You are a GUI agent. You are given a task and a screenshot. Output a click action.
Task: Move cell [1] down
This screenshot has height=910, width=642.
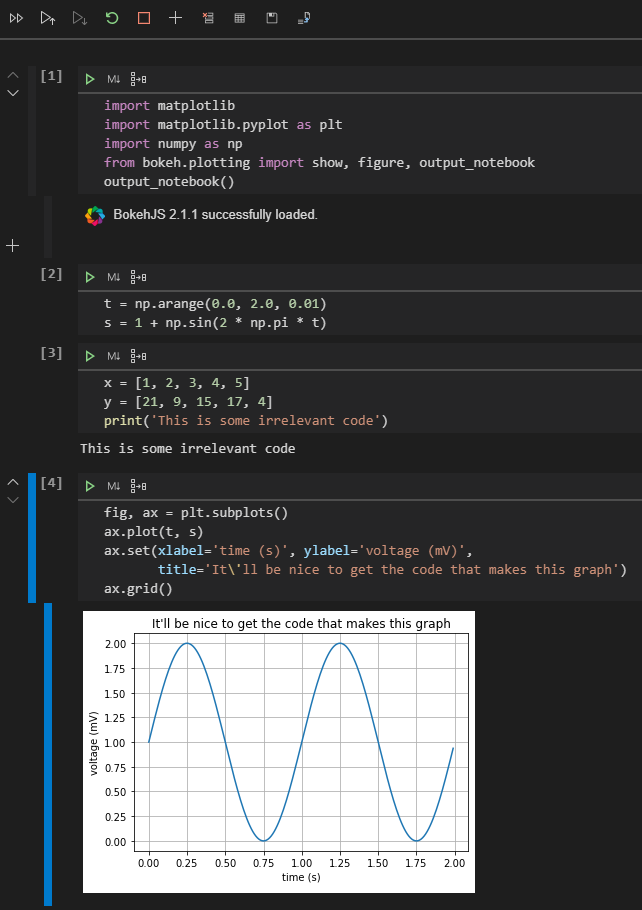tap(13, 92)
